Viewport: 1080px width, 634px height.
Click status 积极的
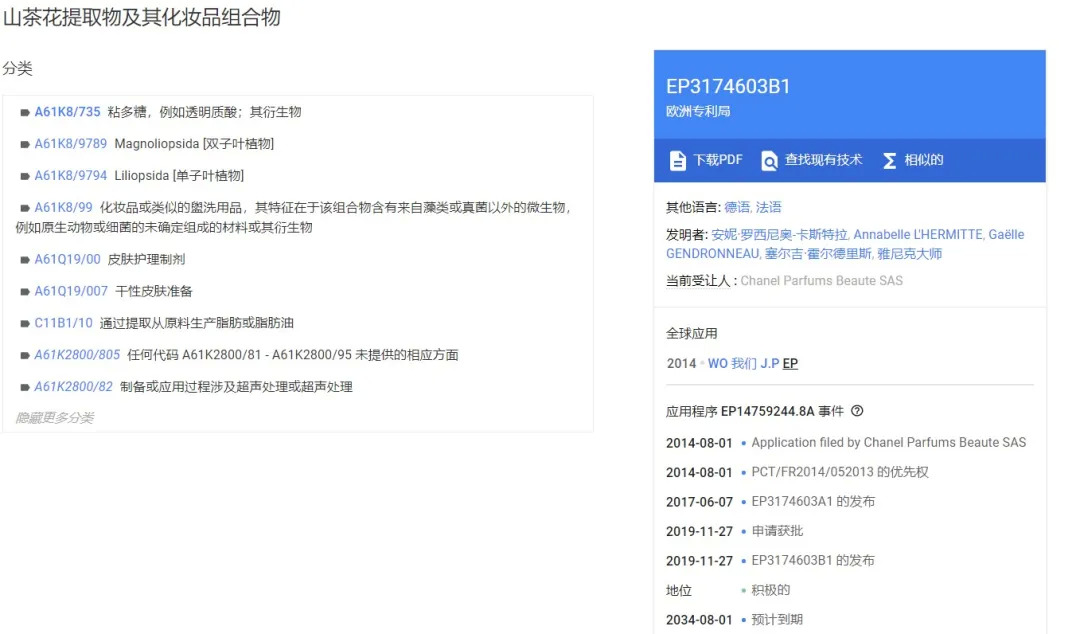pyautogui.click(x=771, y=591)
